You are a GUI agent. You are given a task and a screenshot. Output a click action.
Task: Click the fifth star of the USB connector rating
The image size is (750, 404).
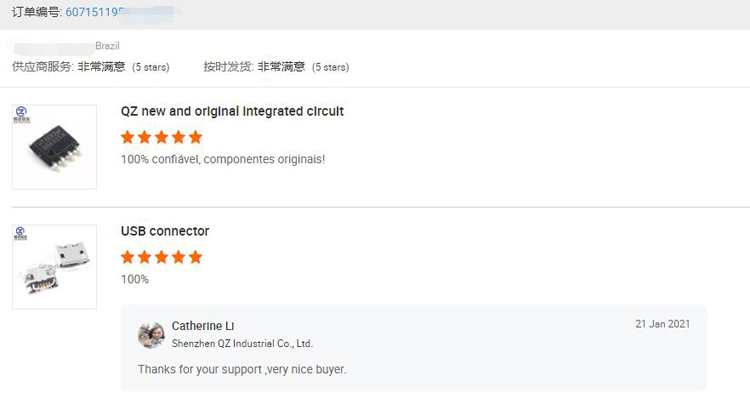click(x=195, y=257)
